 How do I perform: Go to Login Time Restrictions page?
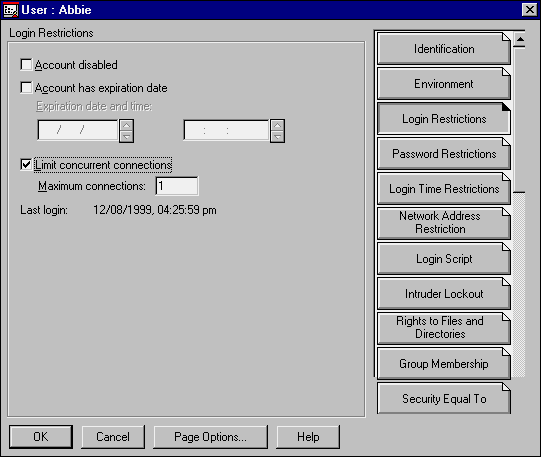[444, 189]
